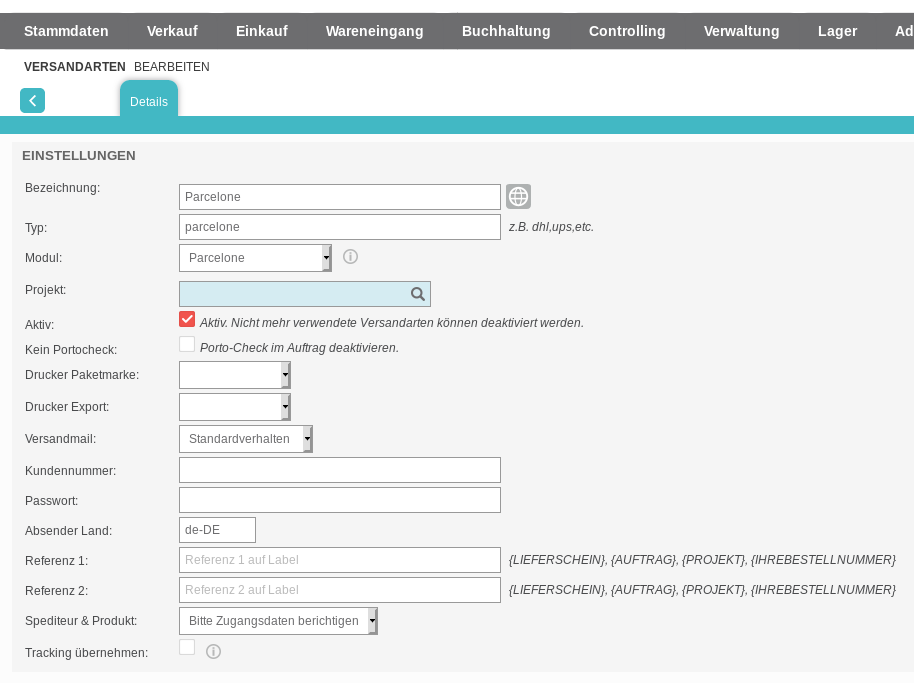914x683 pixels.
Task: Open the Drucker Export dropdown
Action: [x=235, y=407]
